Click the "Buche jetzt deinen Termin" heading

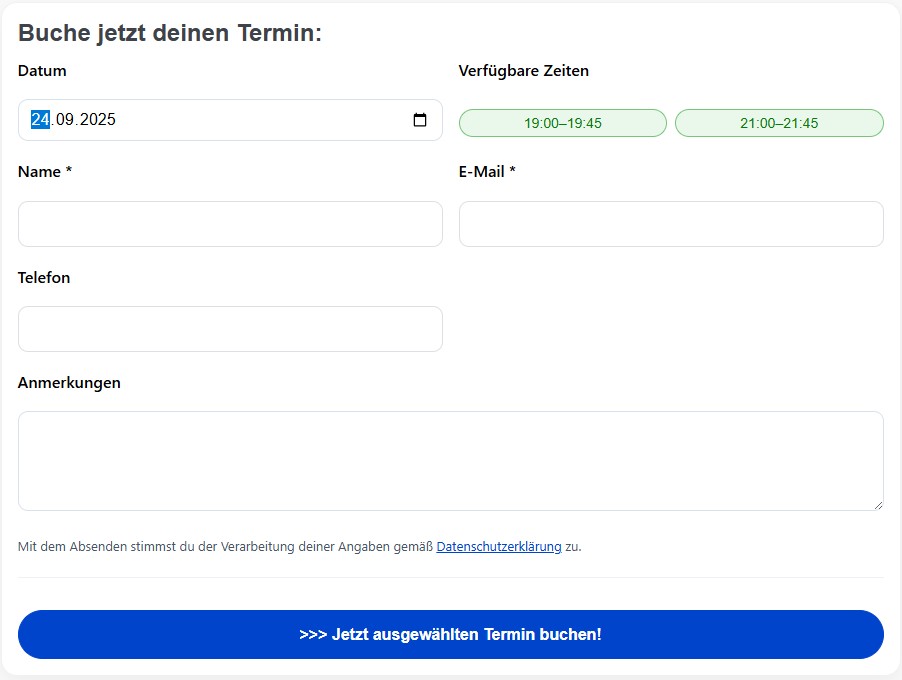point(170,33)
